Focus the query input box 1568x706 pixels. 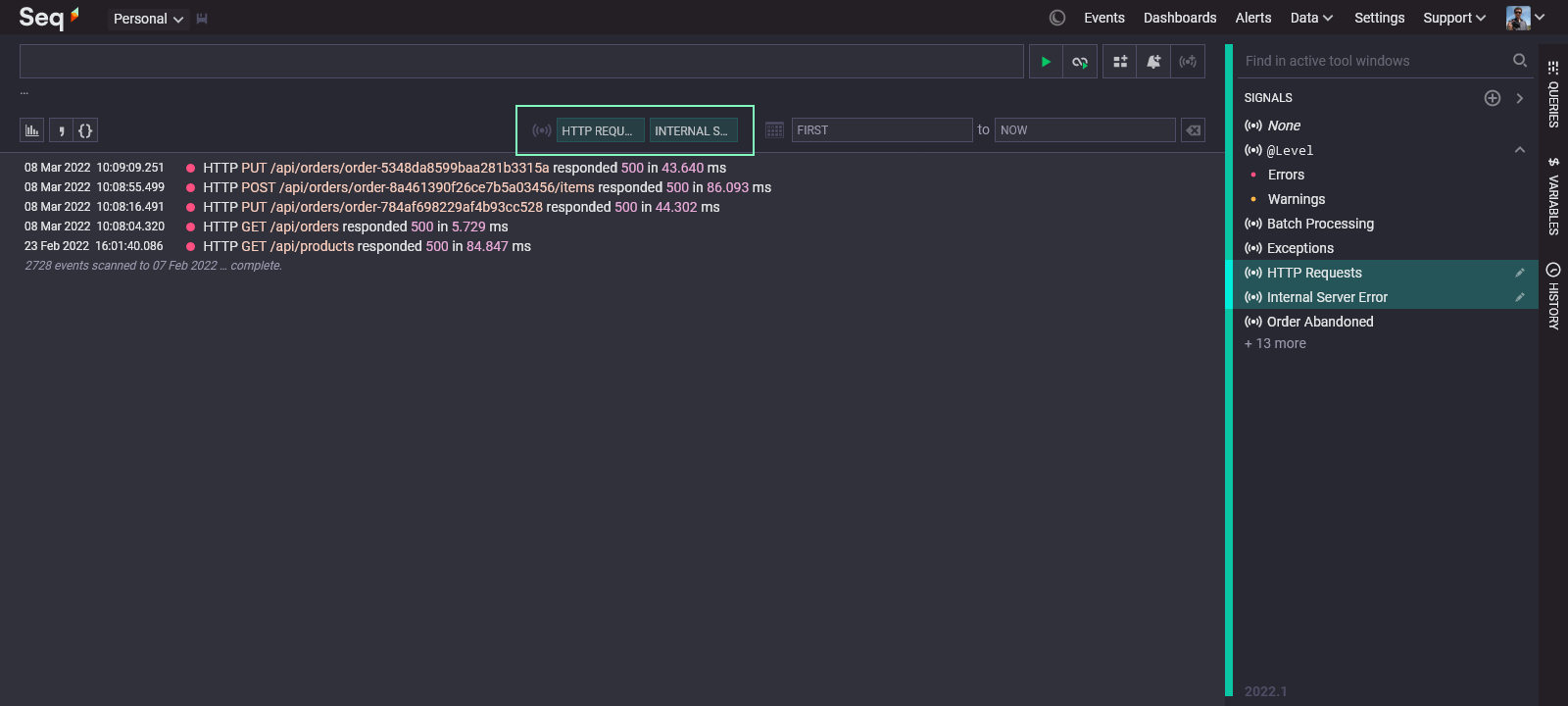[x=521, y=62]
